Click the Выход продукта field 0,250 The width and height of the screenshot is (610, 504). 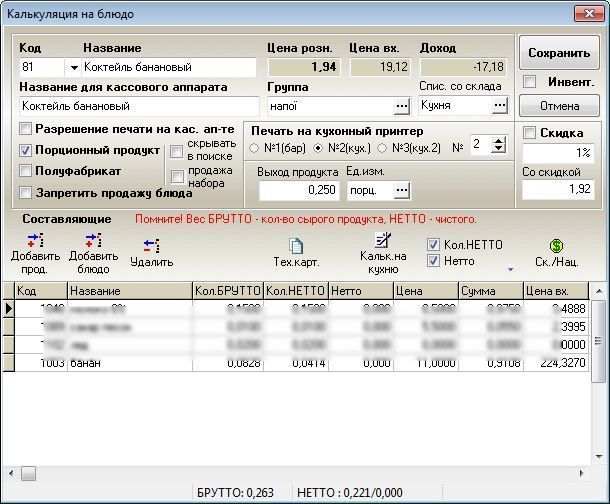pos(298,190)
